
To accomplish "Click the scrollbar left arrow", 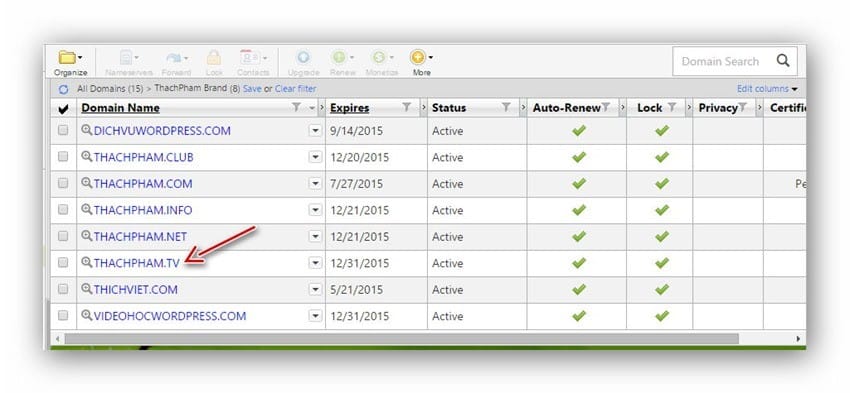I will (57, 339).
